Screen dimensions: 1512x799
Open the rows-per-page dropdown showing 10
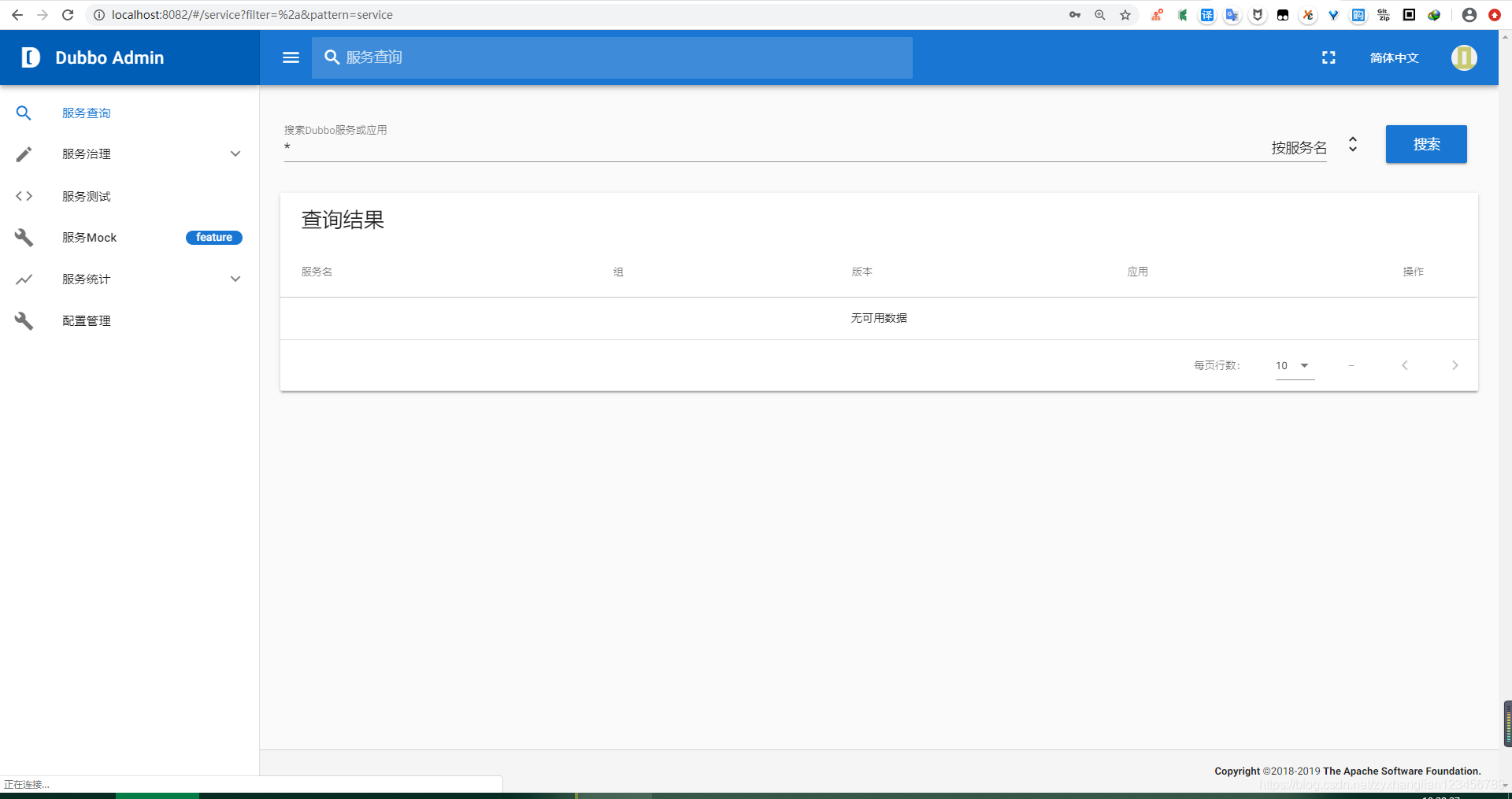click(x=1295, y=365)
